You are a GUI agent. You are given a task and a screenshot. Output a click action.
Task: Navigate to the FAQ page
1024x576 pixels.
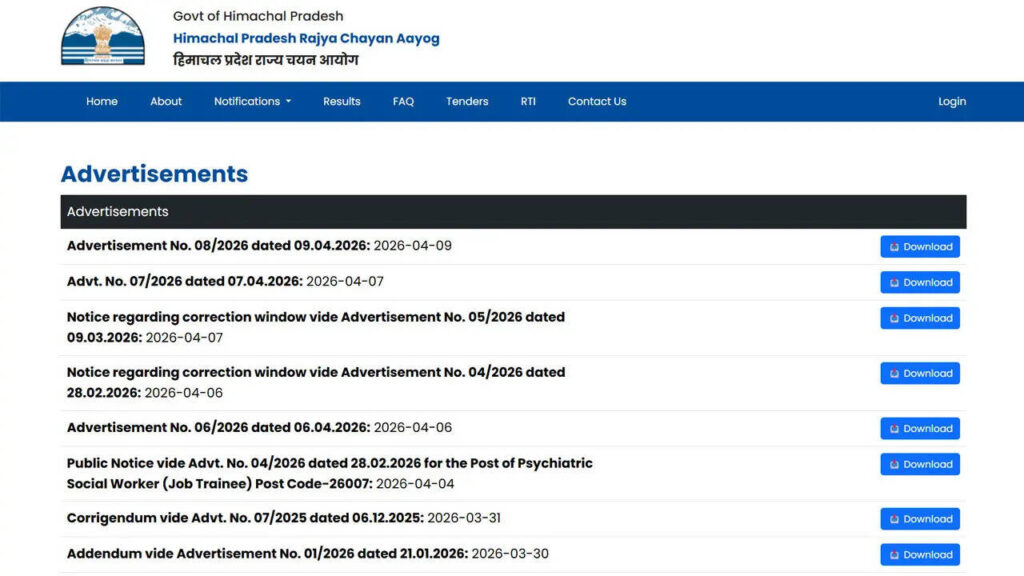403,102
